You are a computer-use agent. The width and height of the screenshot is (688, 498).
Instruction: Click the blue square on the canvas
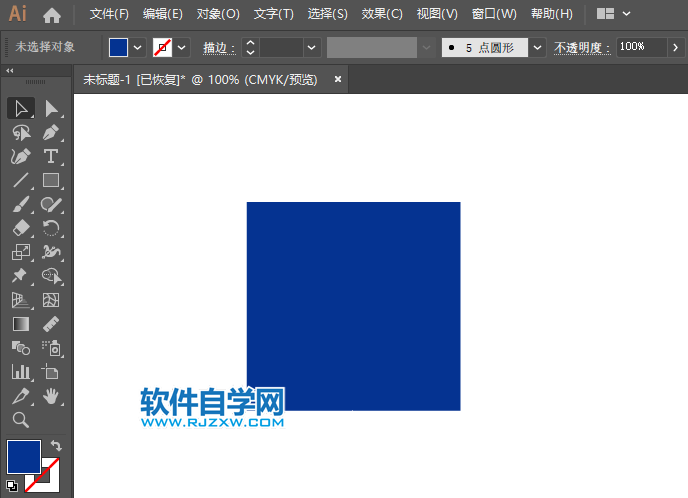click(x=354, y=306)
